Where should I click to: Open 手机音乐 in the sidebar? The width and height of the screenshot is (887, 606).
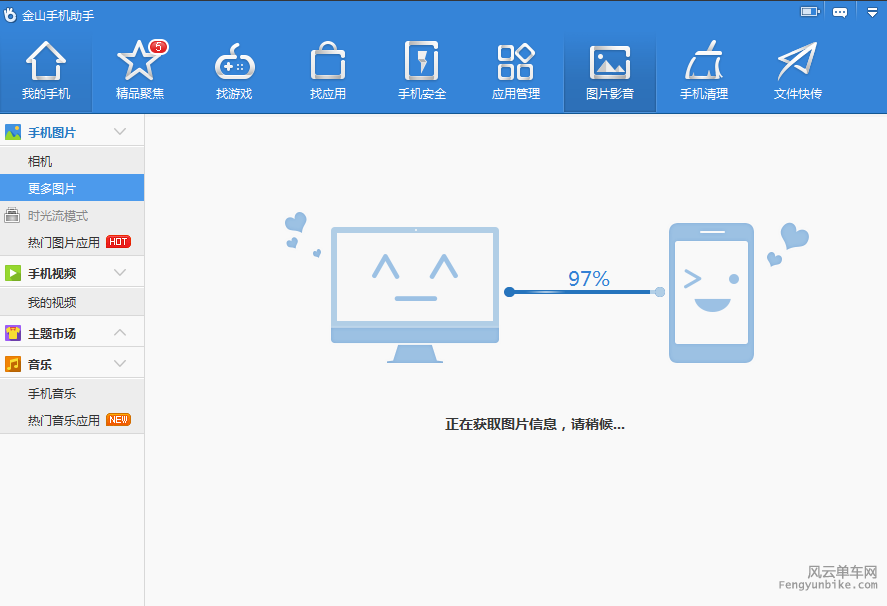pyautogui.click(x=52, y=394)
